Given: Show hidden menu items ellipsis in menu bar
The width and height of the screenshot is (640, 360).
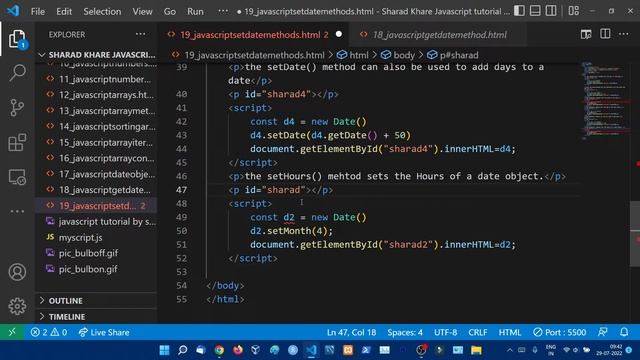Looking at the screenshot, I should 223,11.
